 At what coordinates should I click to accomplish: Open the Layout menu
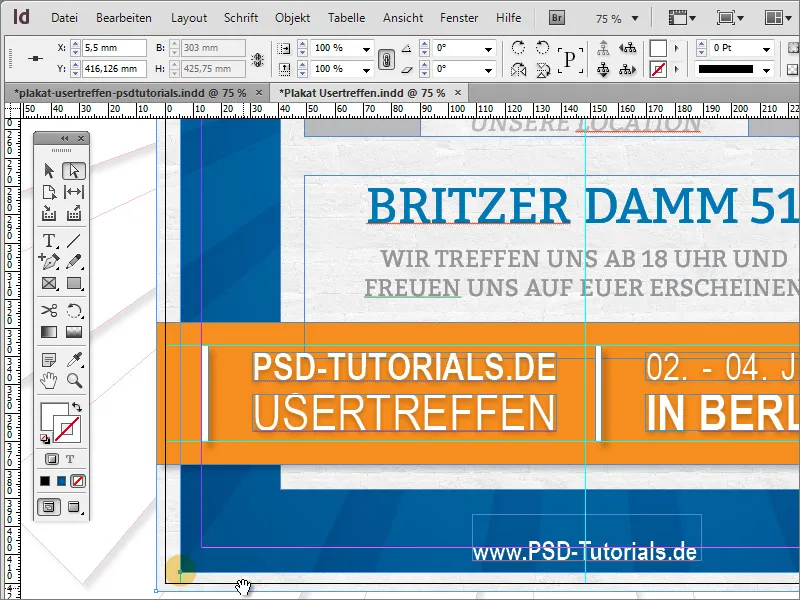(x=189, y=18)
